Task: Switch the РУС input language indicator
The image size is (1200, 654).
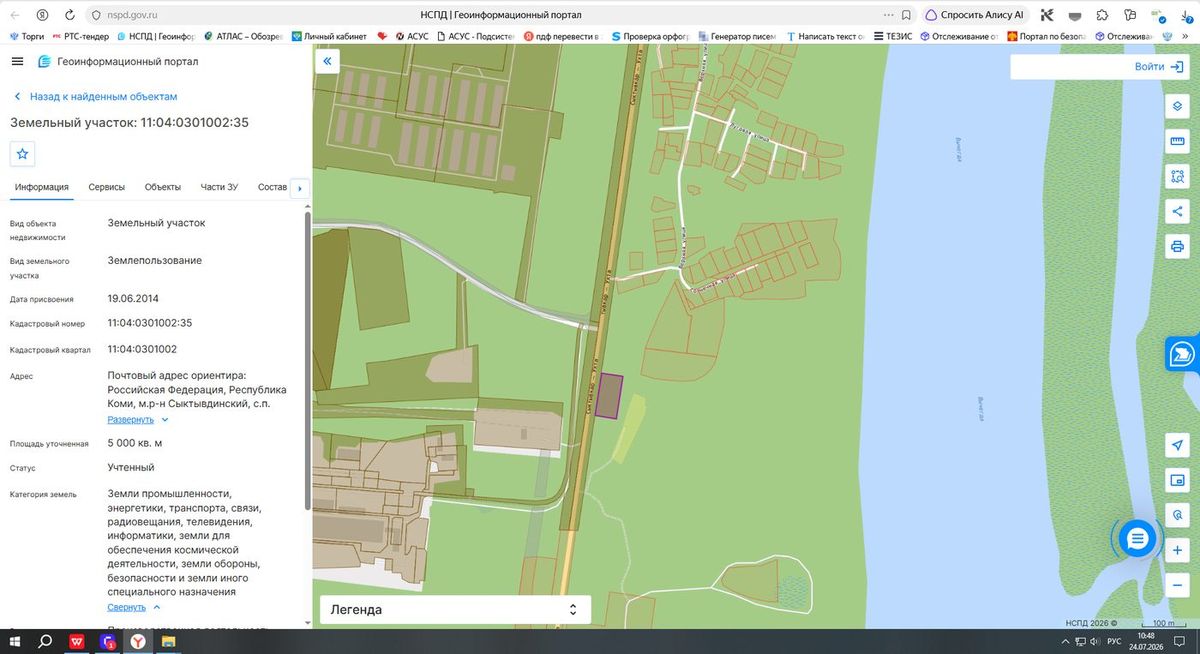Action: click(x=1114, y=641)
